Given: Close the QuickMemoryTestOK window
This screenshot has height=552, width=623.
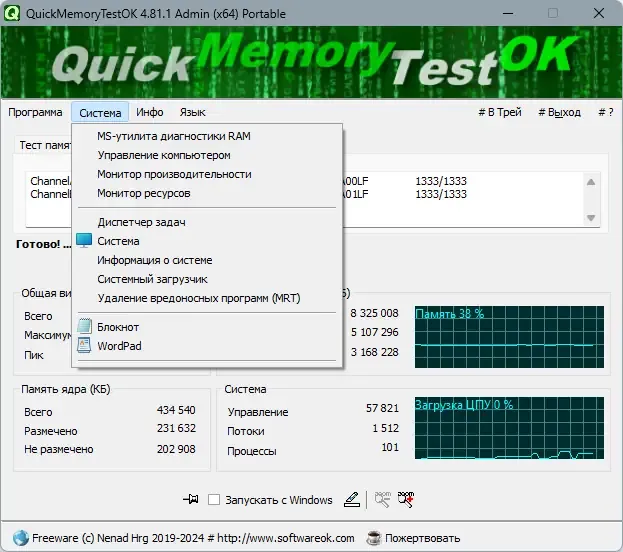Looking at the screenshot, I should coord(599,13).
